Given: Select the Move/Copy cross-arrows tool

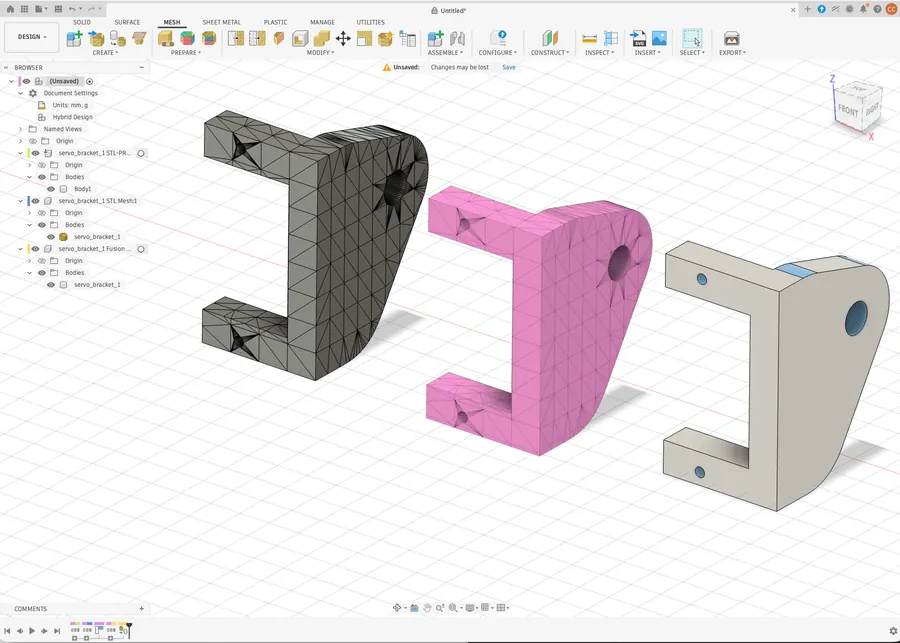Looking at the screenshot, I should pos(343,38).
